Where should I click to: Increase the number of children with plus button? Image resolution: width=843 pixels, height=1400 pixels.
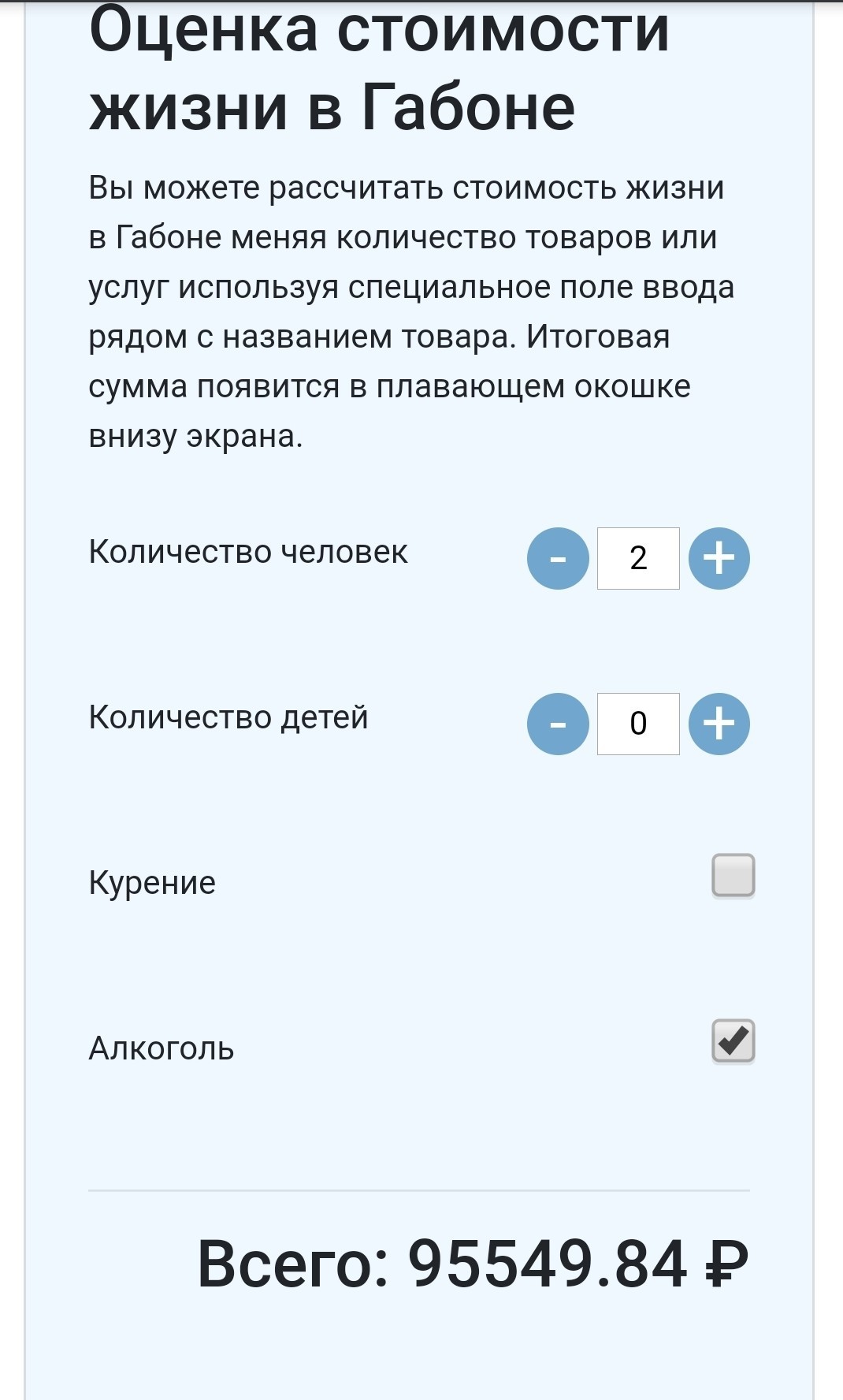pyautogui.click(x=719, y=724)
